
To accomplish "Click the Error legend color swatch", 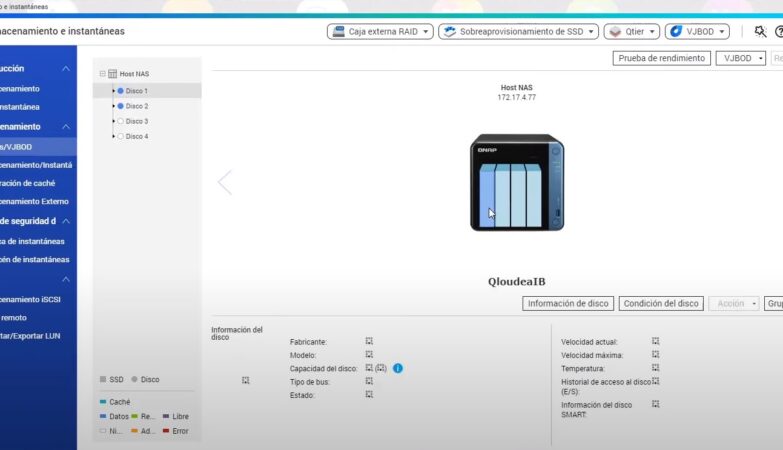I will (x=166, y=431).
